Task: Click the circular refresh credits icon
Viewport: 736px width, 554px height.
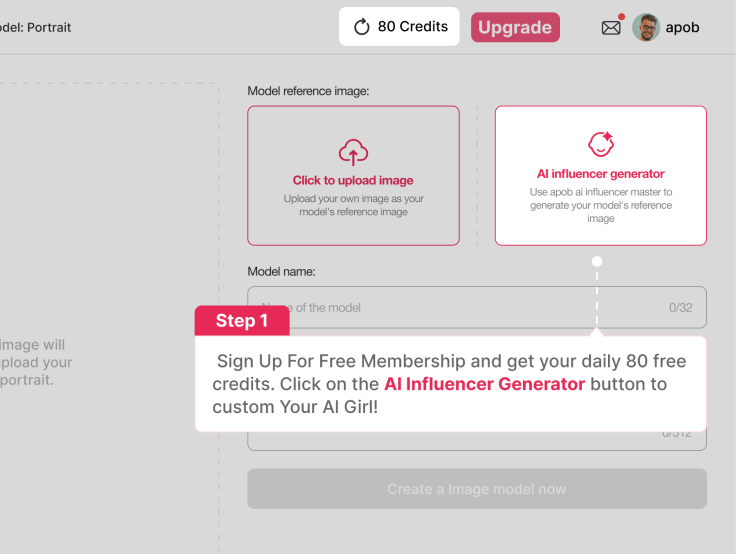Action: click(x=362, y=27)
